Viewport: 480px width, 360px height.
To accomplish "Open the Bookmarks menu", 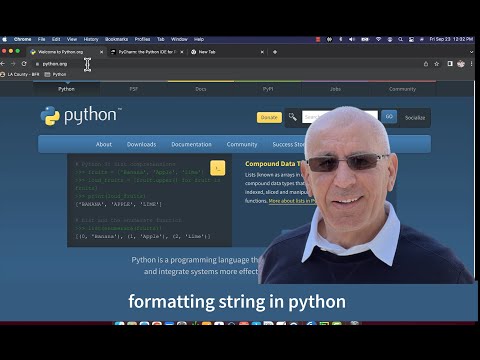I will pos(116,39).
